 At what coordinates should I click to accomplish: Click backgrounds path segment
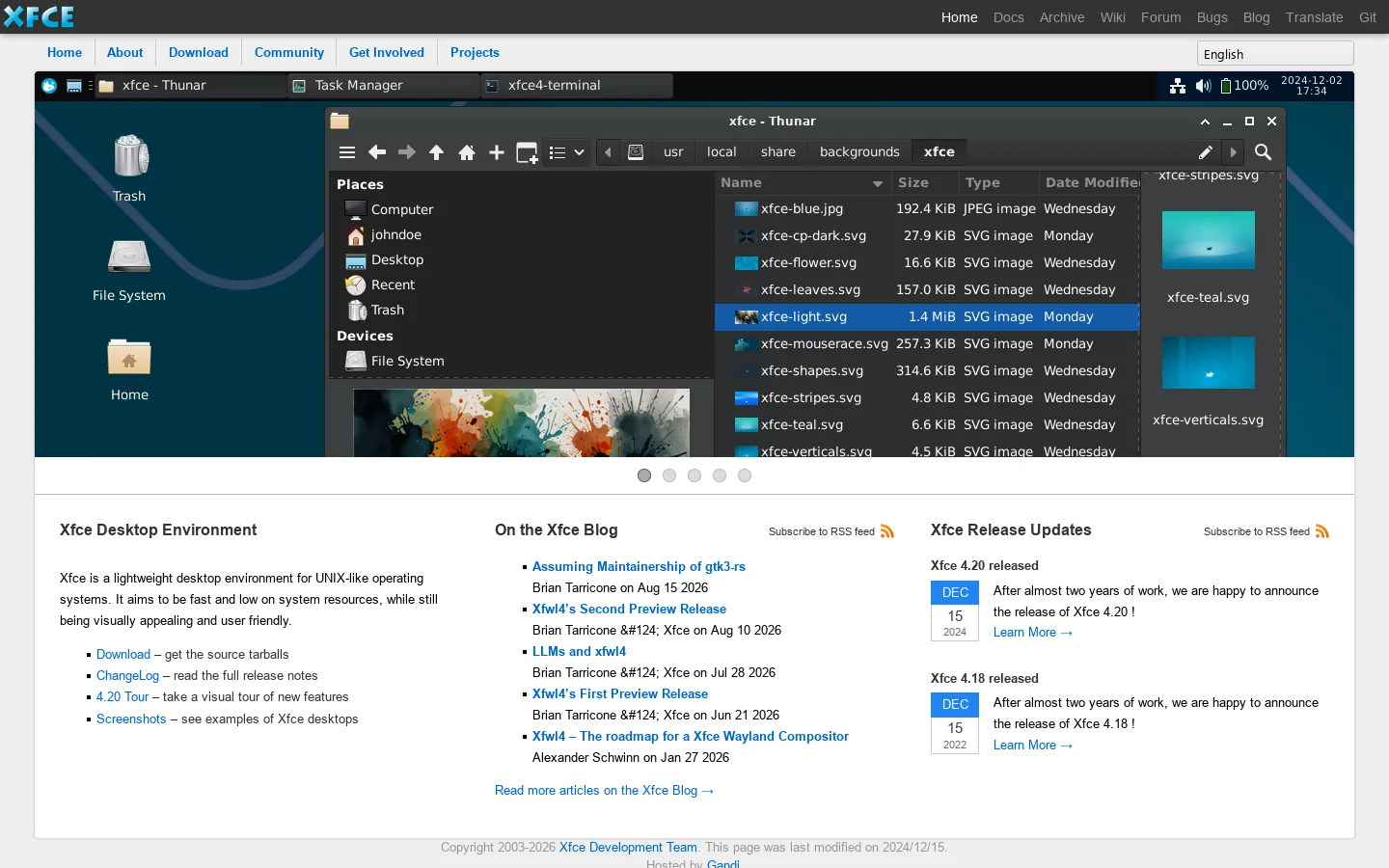point(859,152)
